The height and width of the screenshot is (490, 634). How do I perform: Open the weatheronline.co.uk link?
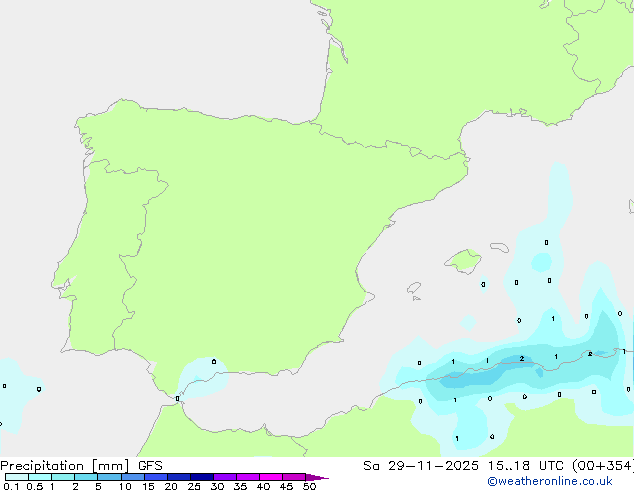(550, 481)
